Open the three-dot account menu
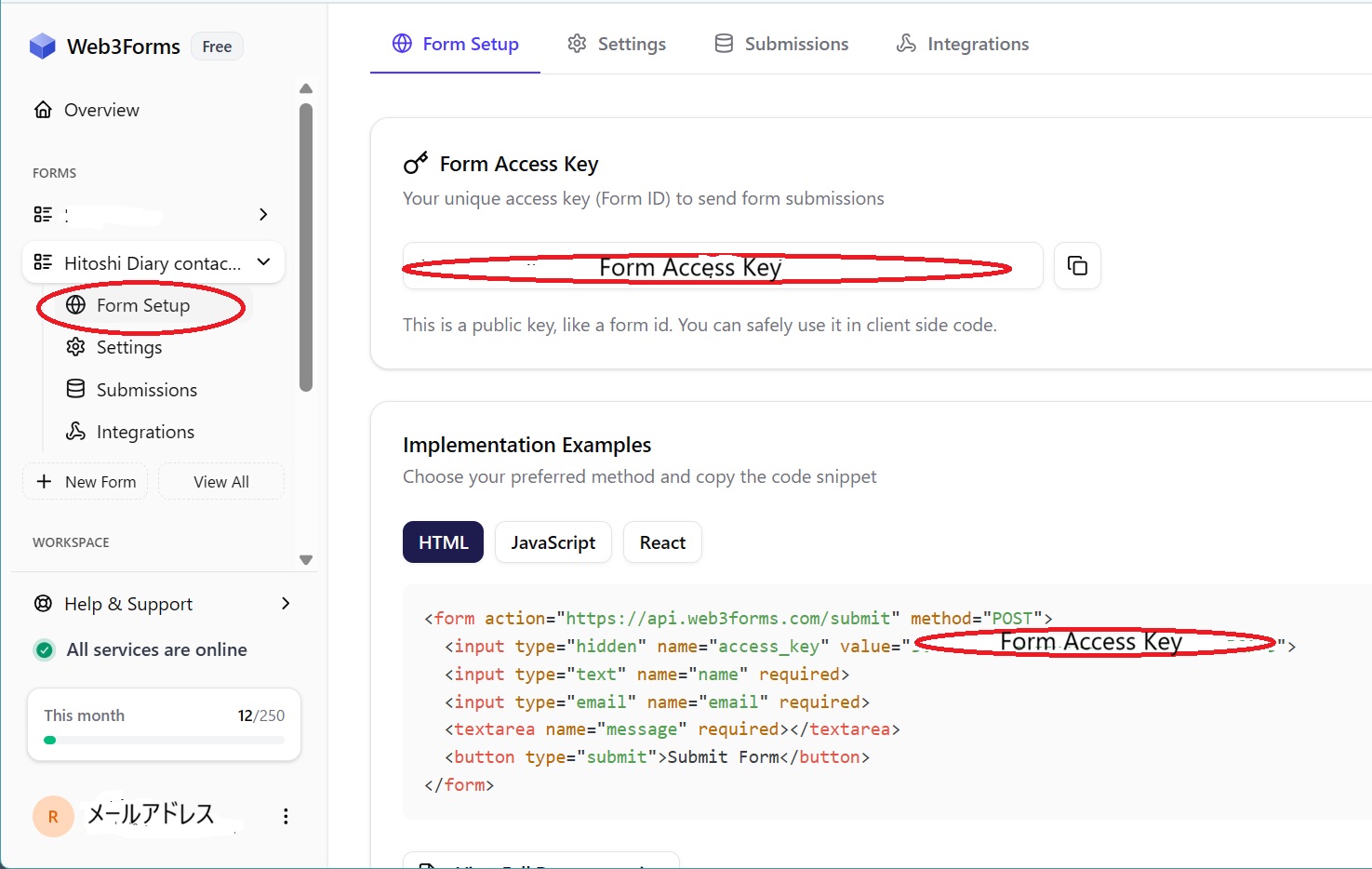 pos(286,816)
